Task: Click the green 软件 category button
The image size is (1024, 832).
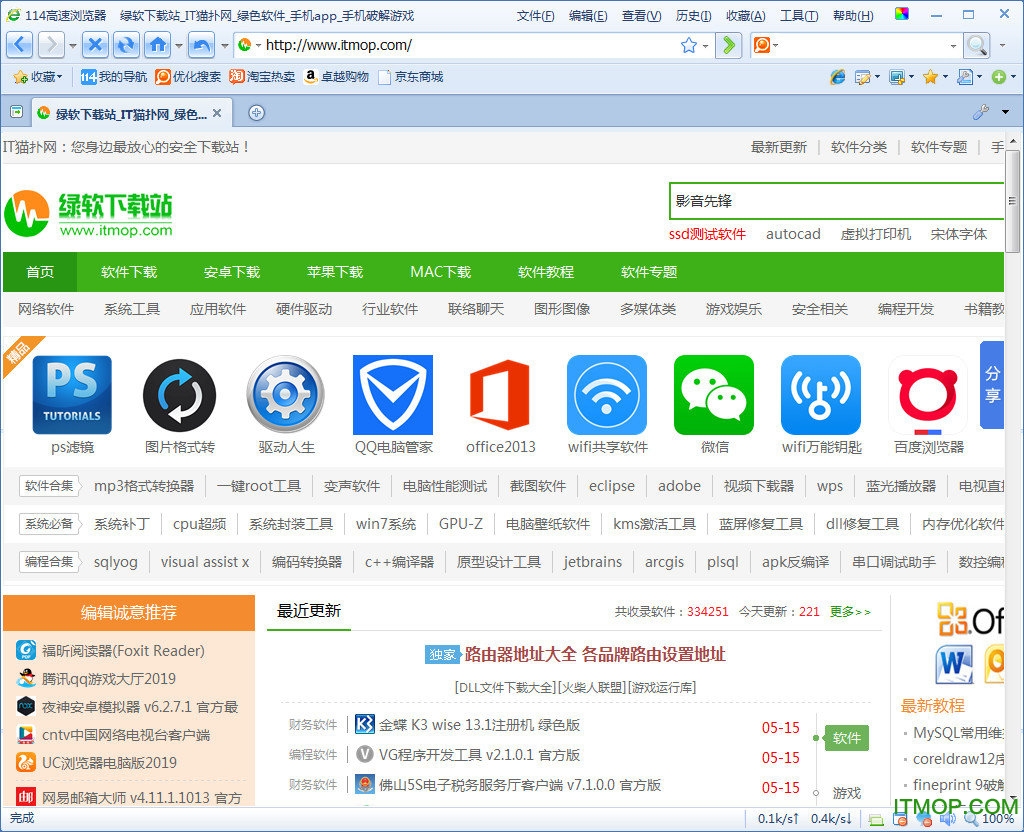Action: click(x=846, y=738)
